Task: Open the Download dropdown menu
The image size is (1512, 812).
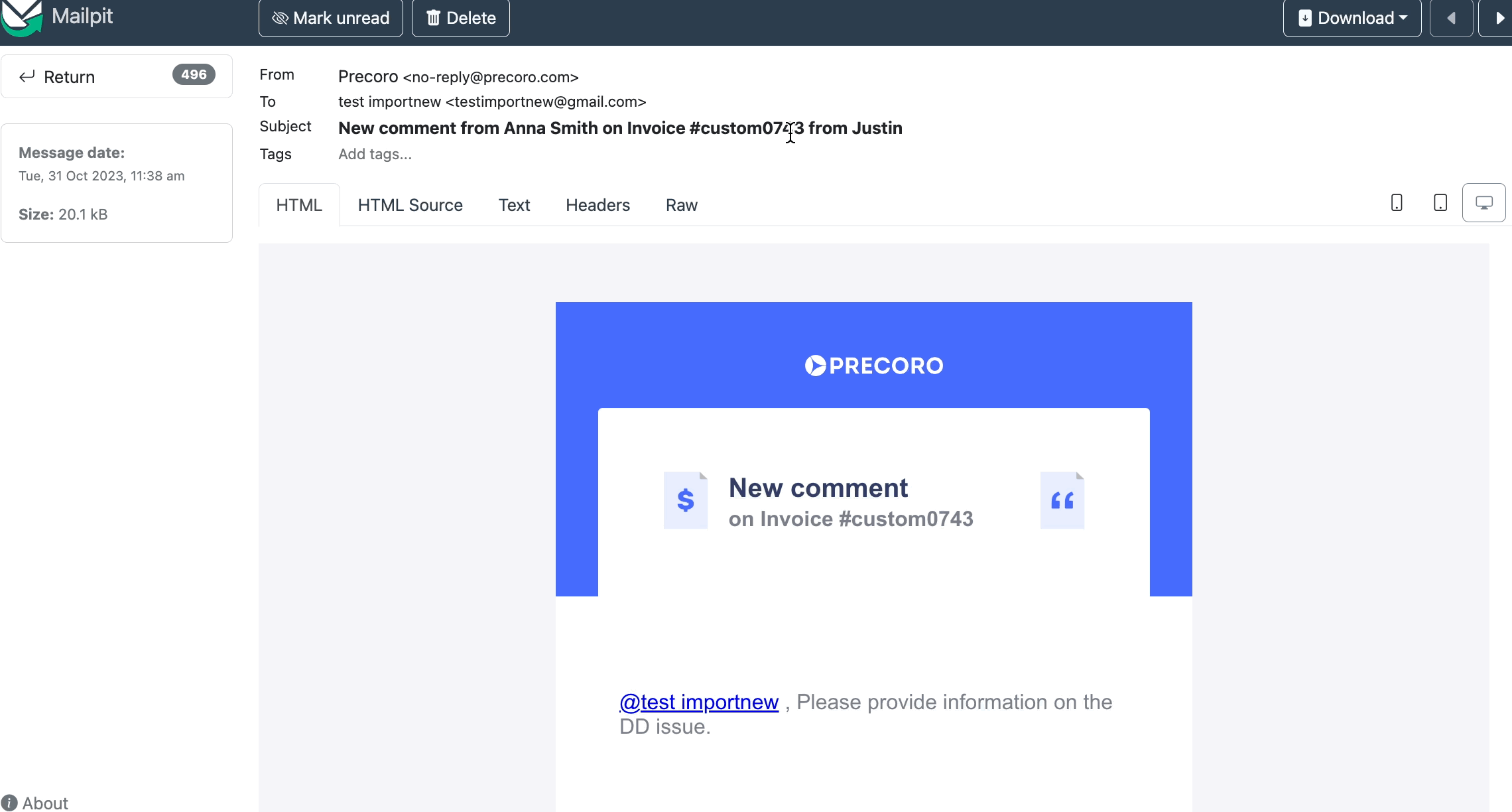Action: [1352, 18]
